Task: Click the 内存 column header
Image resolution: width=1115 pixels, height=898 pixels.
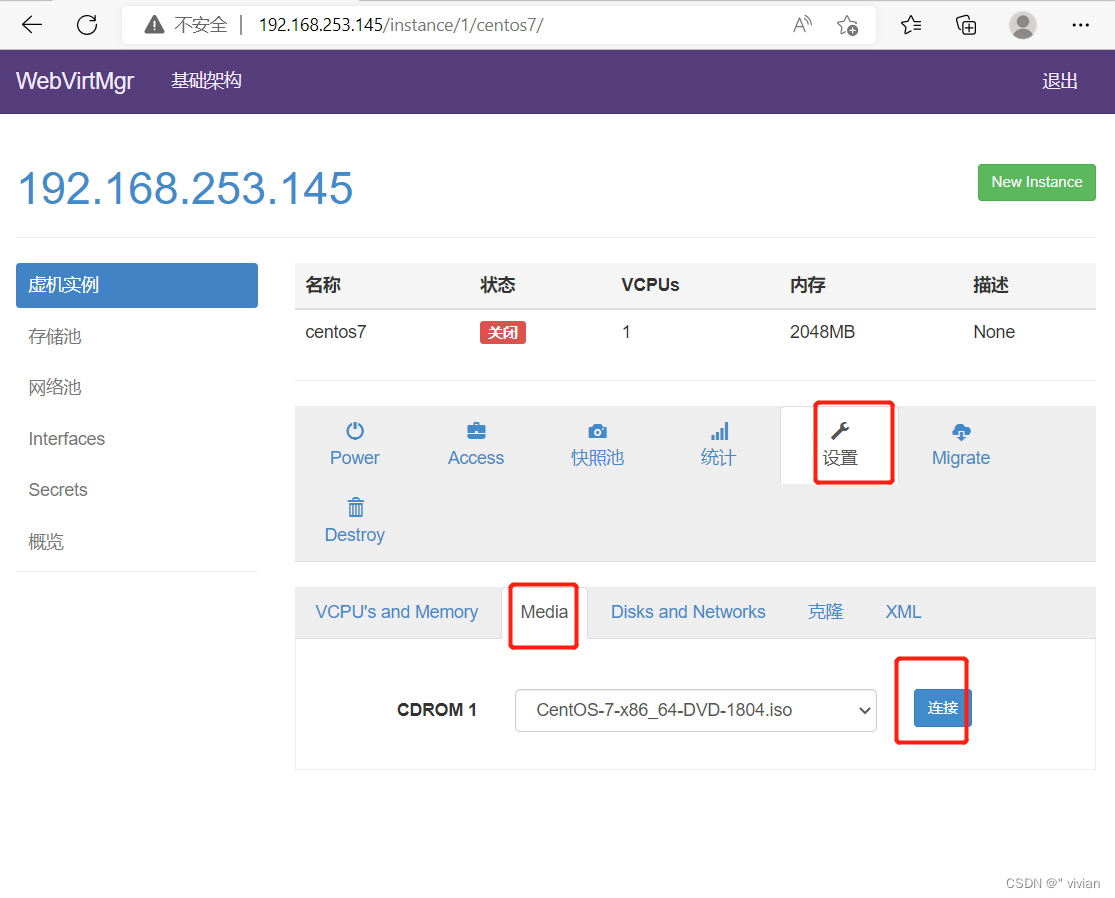Action: coord(808,285)
